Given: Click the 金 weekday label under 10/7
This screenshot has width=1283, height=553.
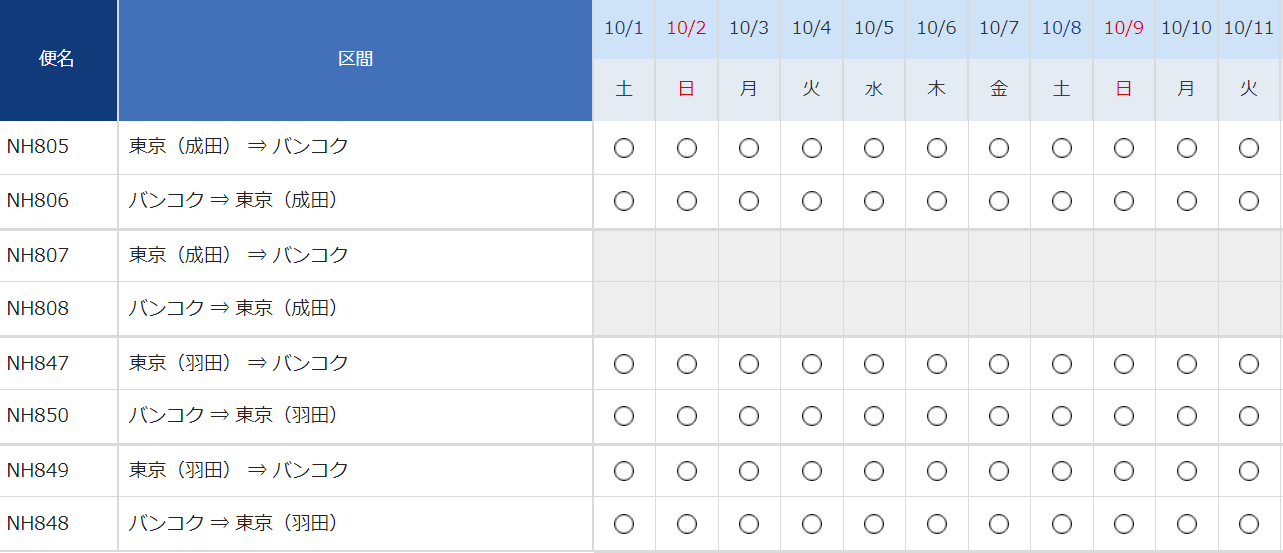Looking at the screenshot, I should (x=999, y=89).
